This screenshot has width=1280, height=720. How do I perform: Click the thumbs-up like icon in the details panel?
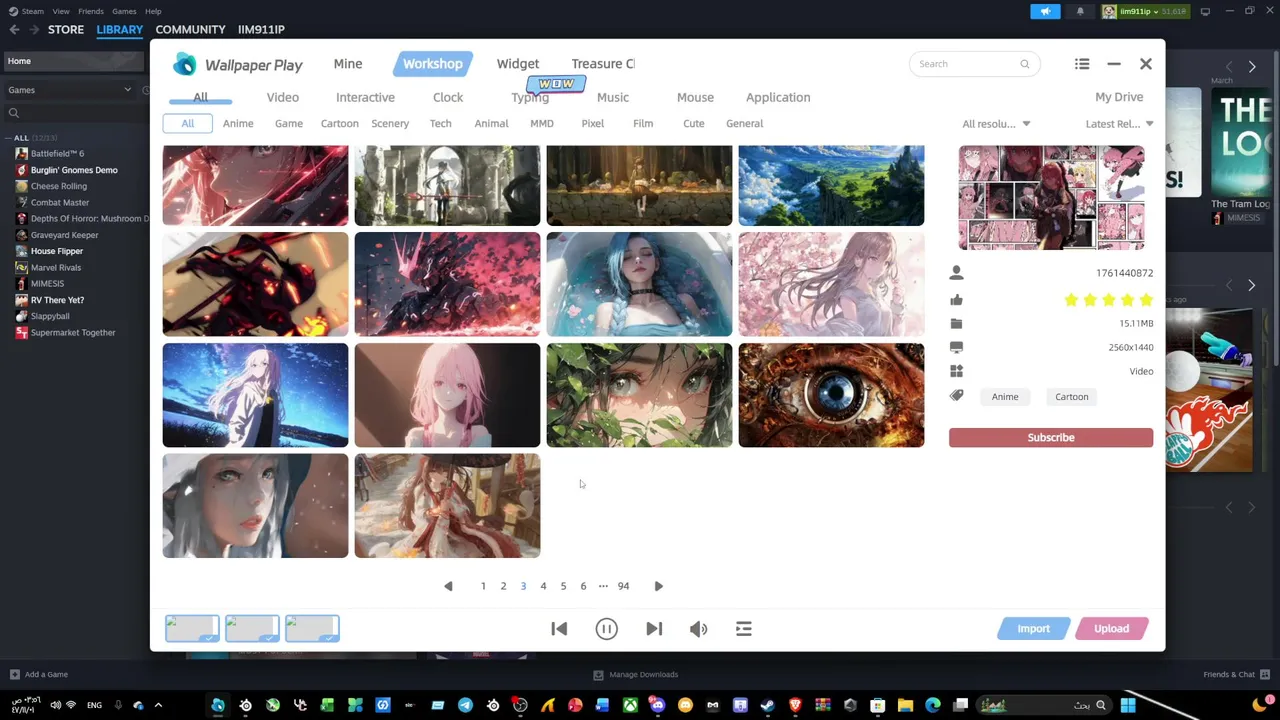click(956, 300)
